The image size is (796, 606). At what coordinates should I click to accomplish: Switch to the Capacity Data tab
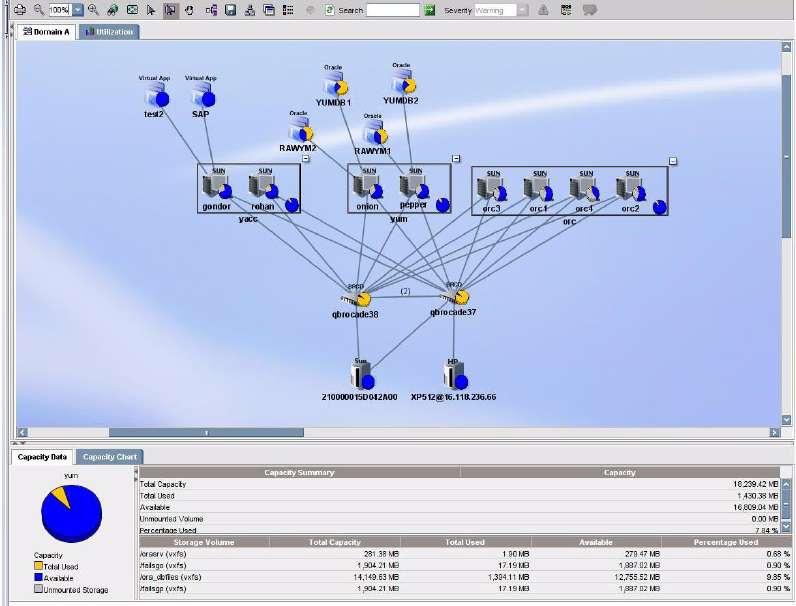click(42, 457)
